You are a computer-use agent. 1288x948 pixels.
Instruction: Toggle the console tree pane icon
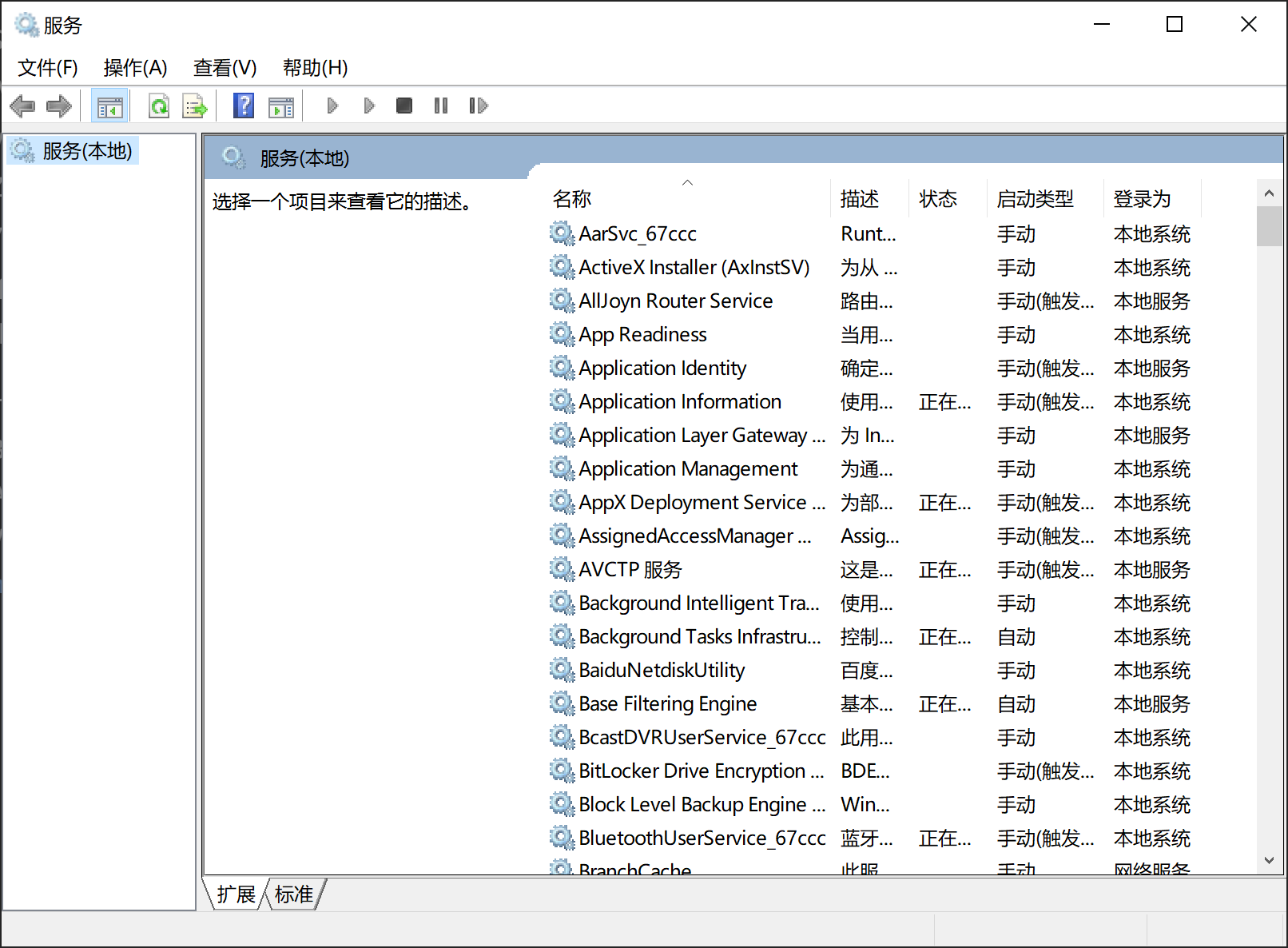point(109,105)
